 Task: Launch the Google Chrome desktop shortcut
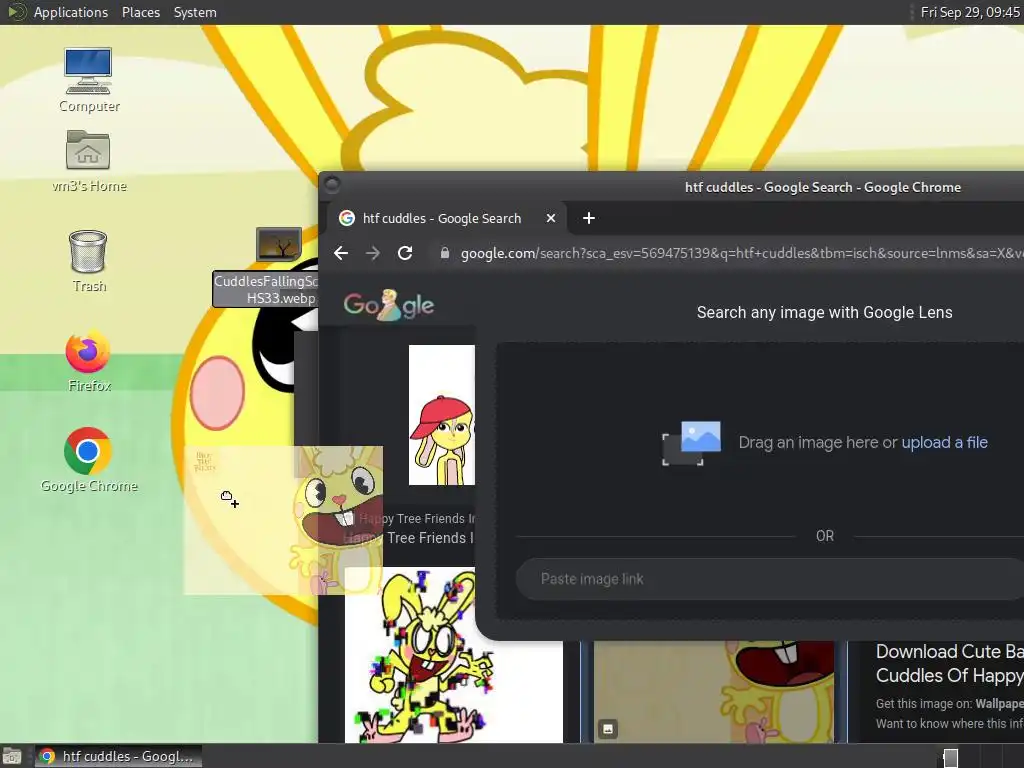pos(88,460)
